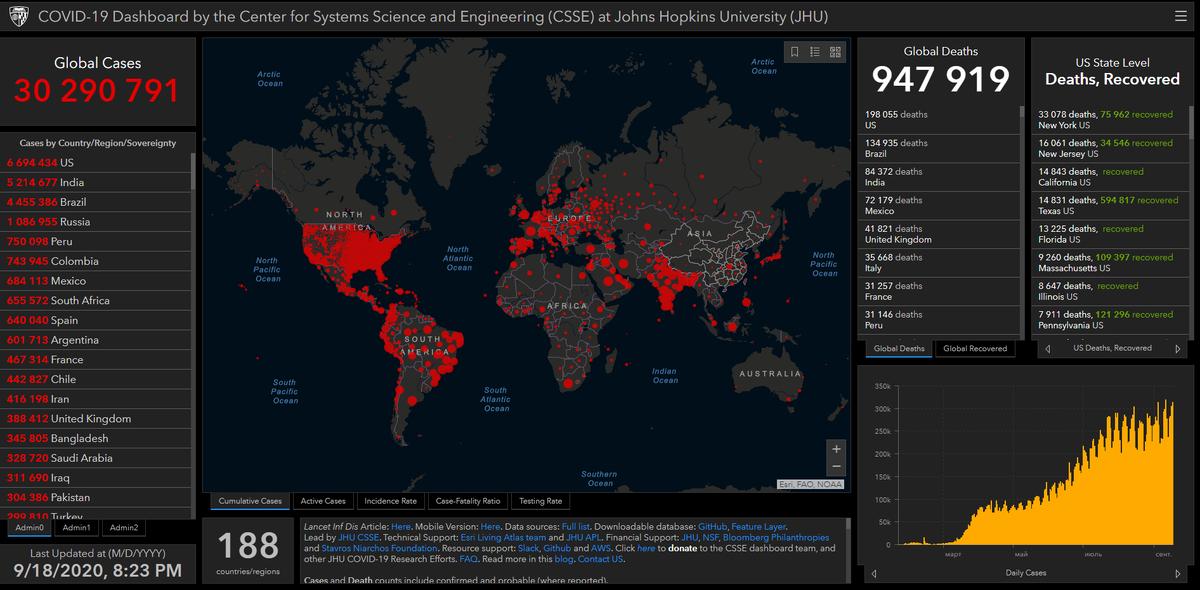Viewport: 1200px width, 590px height.
Task: Select the New York US state row
Action: pyautogui.click(x=1110, y=120)
